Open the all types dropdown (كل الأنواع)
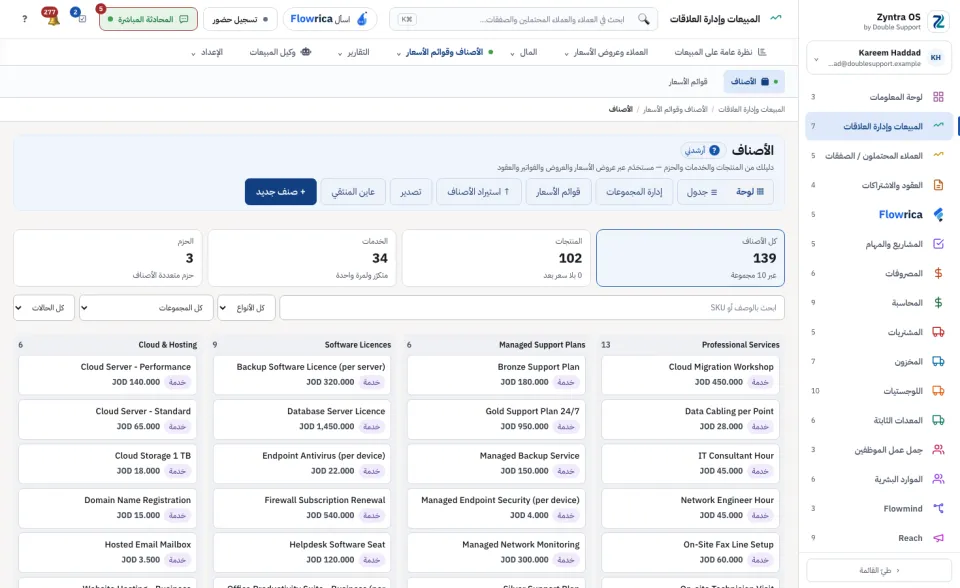The height and width of the screenshot is (588, 960). [246, 307]
